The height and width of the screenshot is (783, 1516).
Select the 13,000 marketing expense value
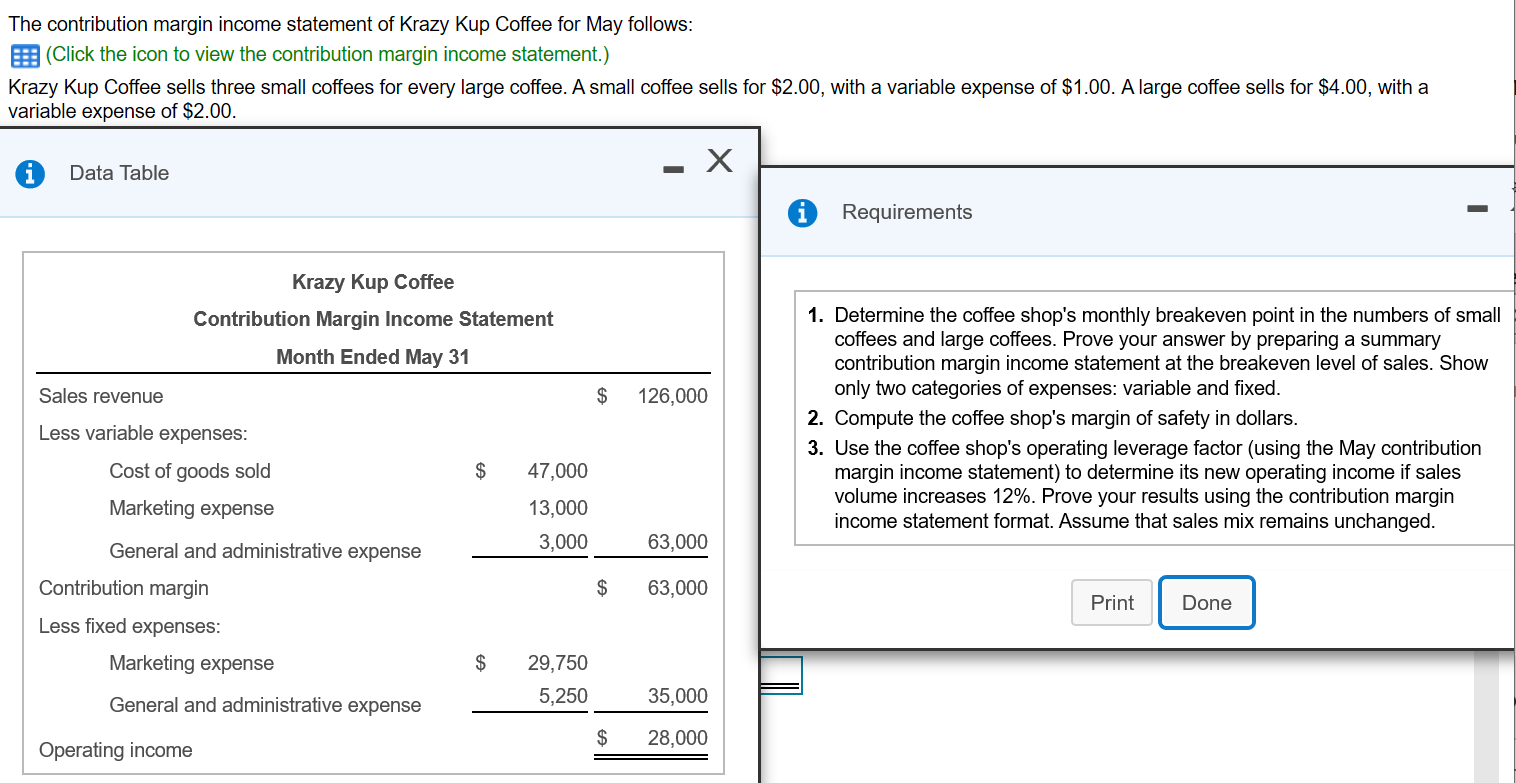558,508
